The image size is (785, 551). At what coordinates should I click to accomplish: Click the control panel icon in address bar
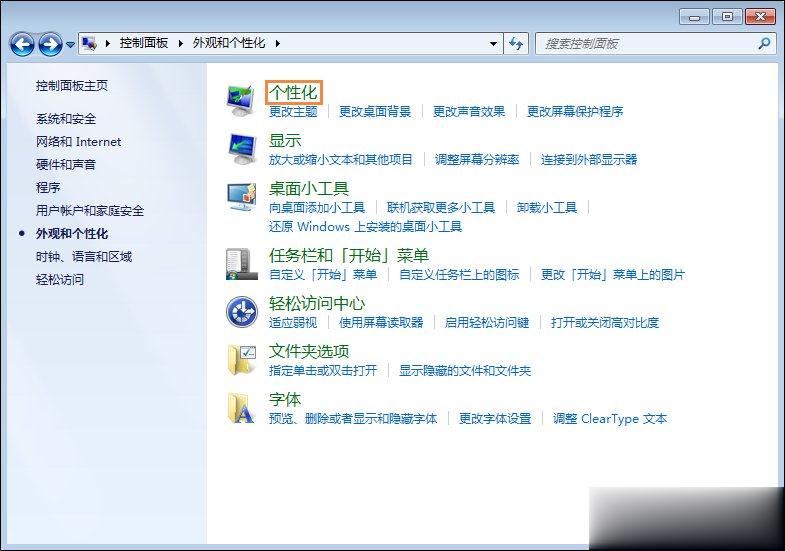(x=90, y=44)
